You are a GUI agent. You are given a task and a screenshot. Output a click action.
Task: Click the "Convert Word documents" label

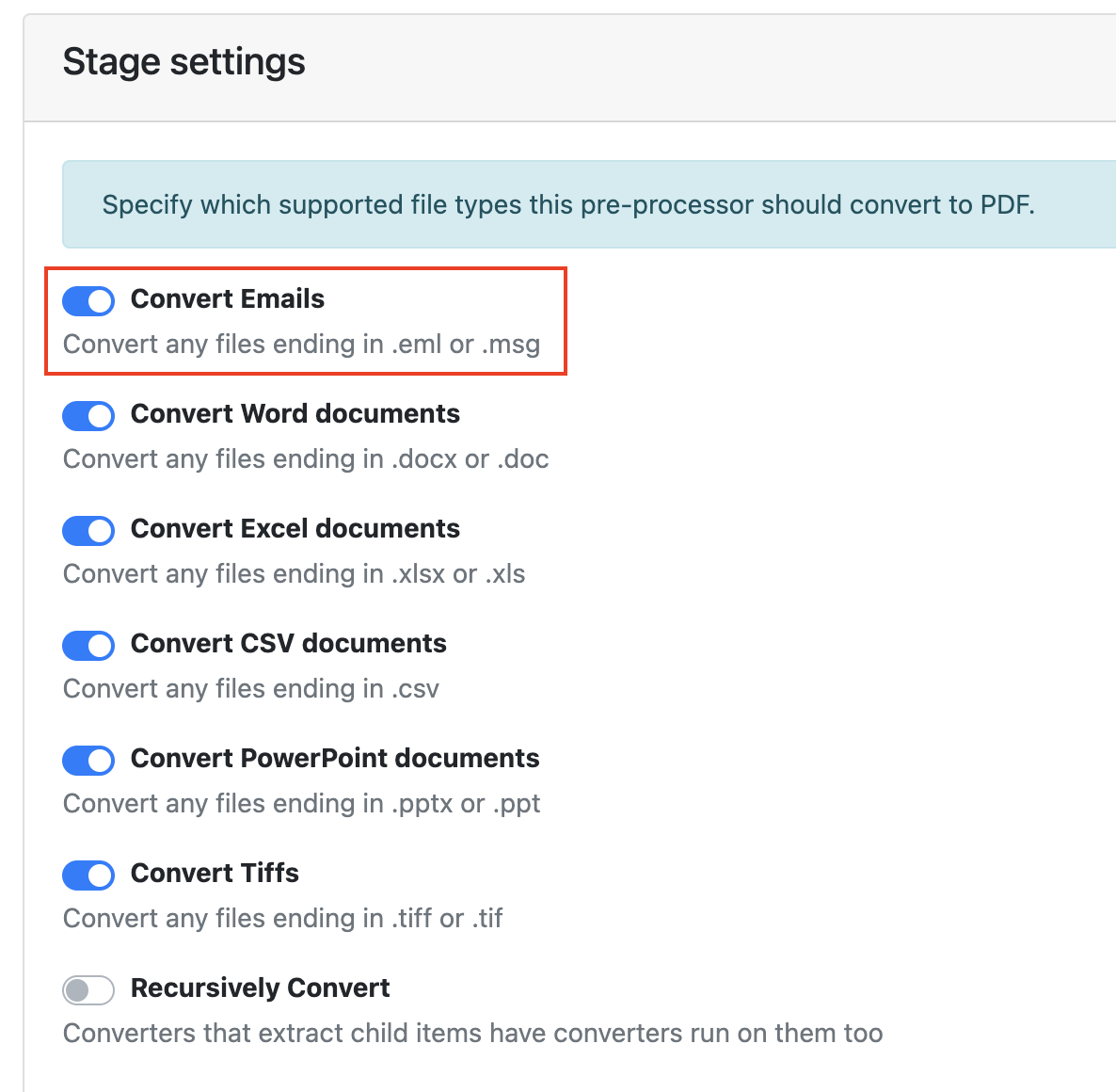[295, 414]
